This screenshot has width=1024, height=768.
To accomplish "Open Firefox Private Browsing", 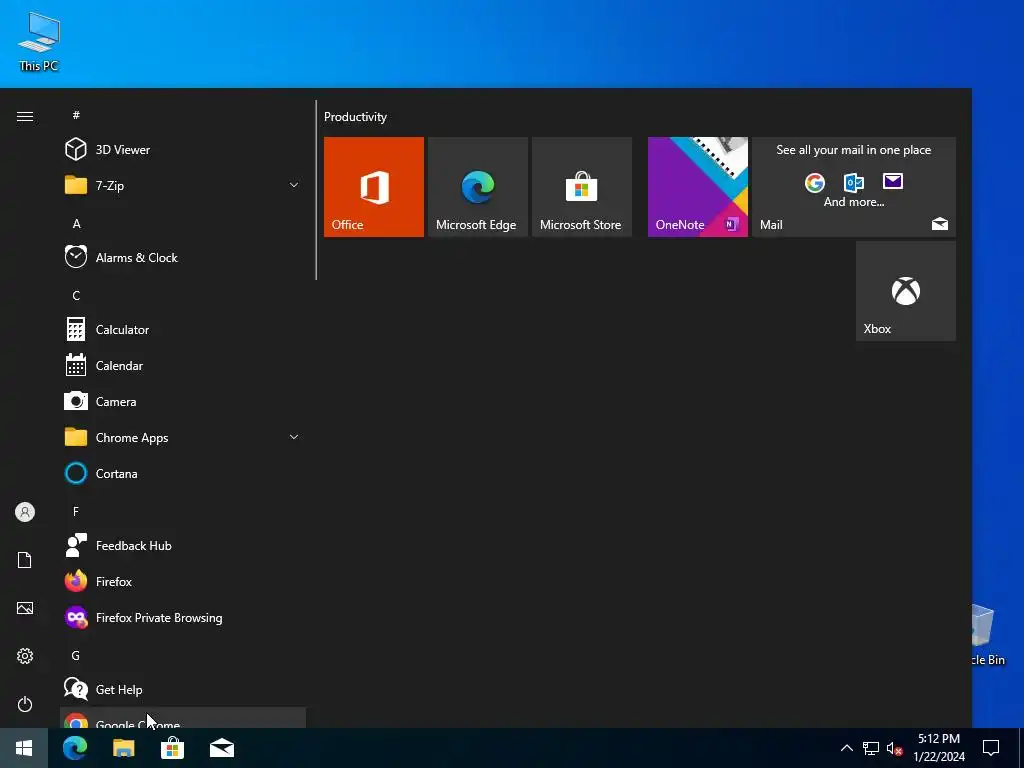I will [x=183, y=617].
